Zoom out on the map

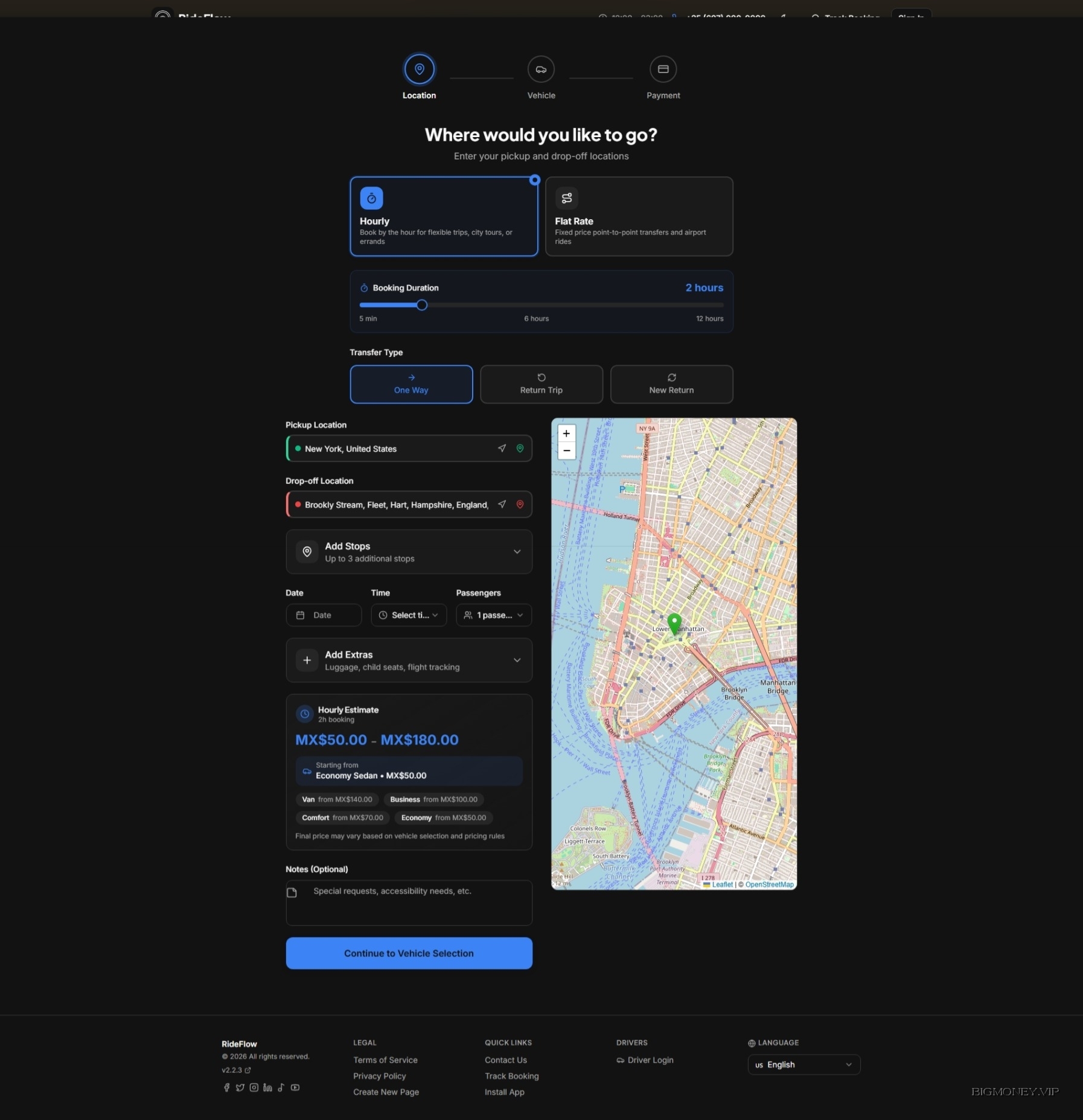point(566,450)
